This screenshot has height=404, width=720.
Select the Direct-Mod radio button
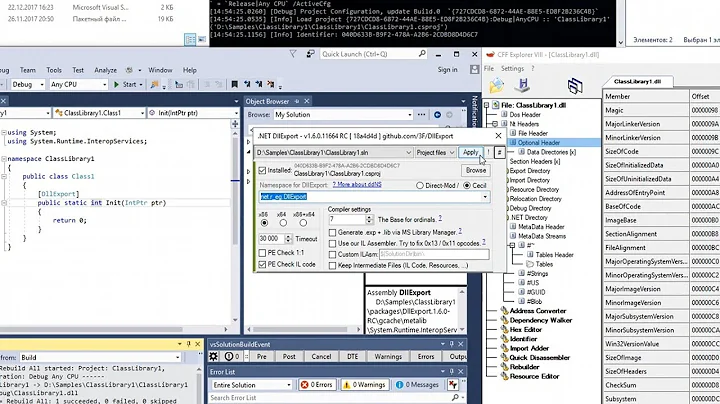pyautogui.click(x=420, y=185)
